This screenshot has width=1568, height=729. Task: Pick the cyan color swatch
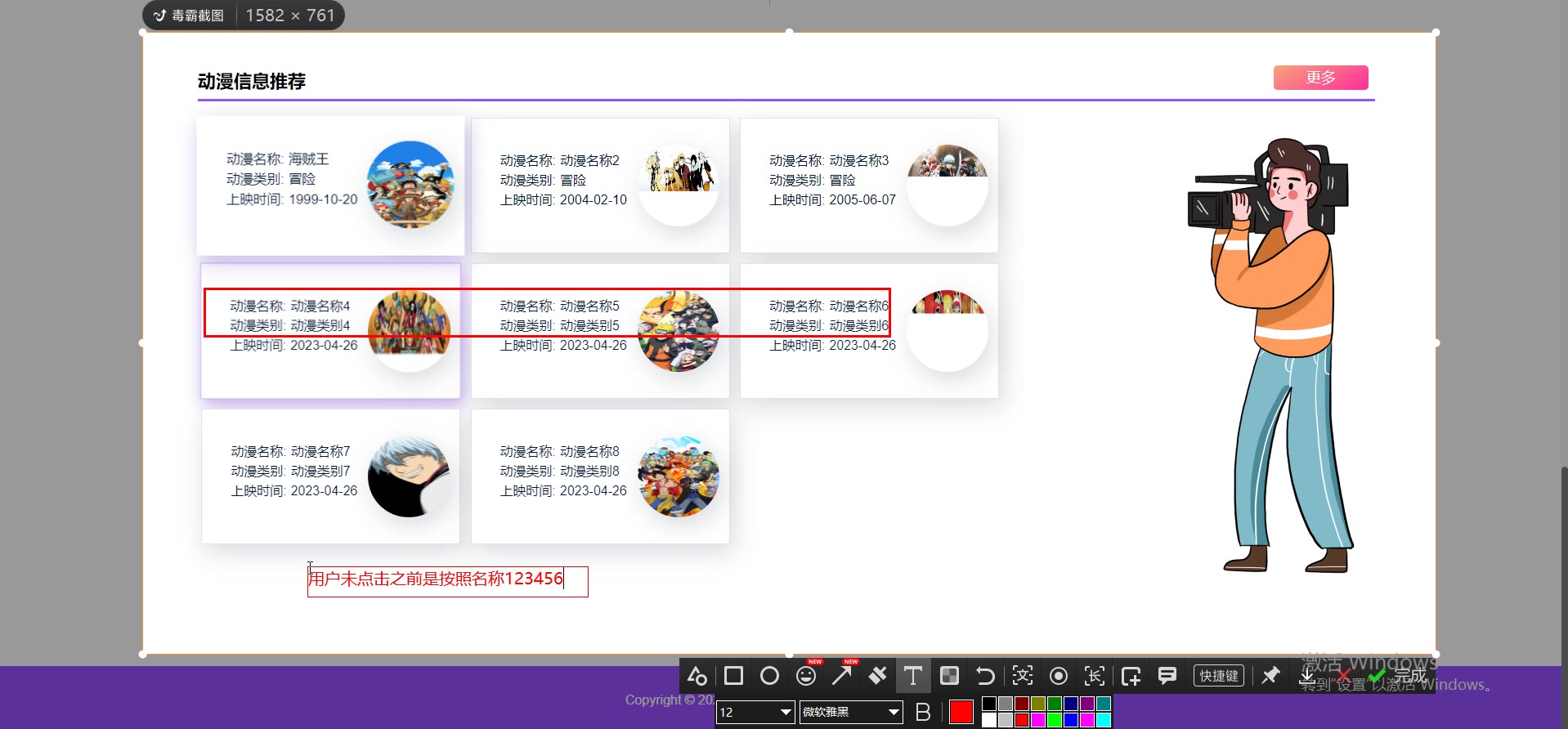pos(1104,720)
